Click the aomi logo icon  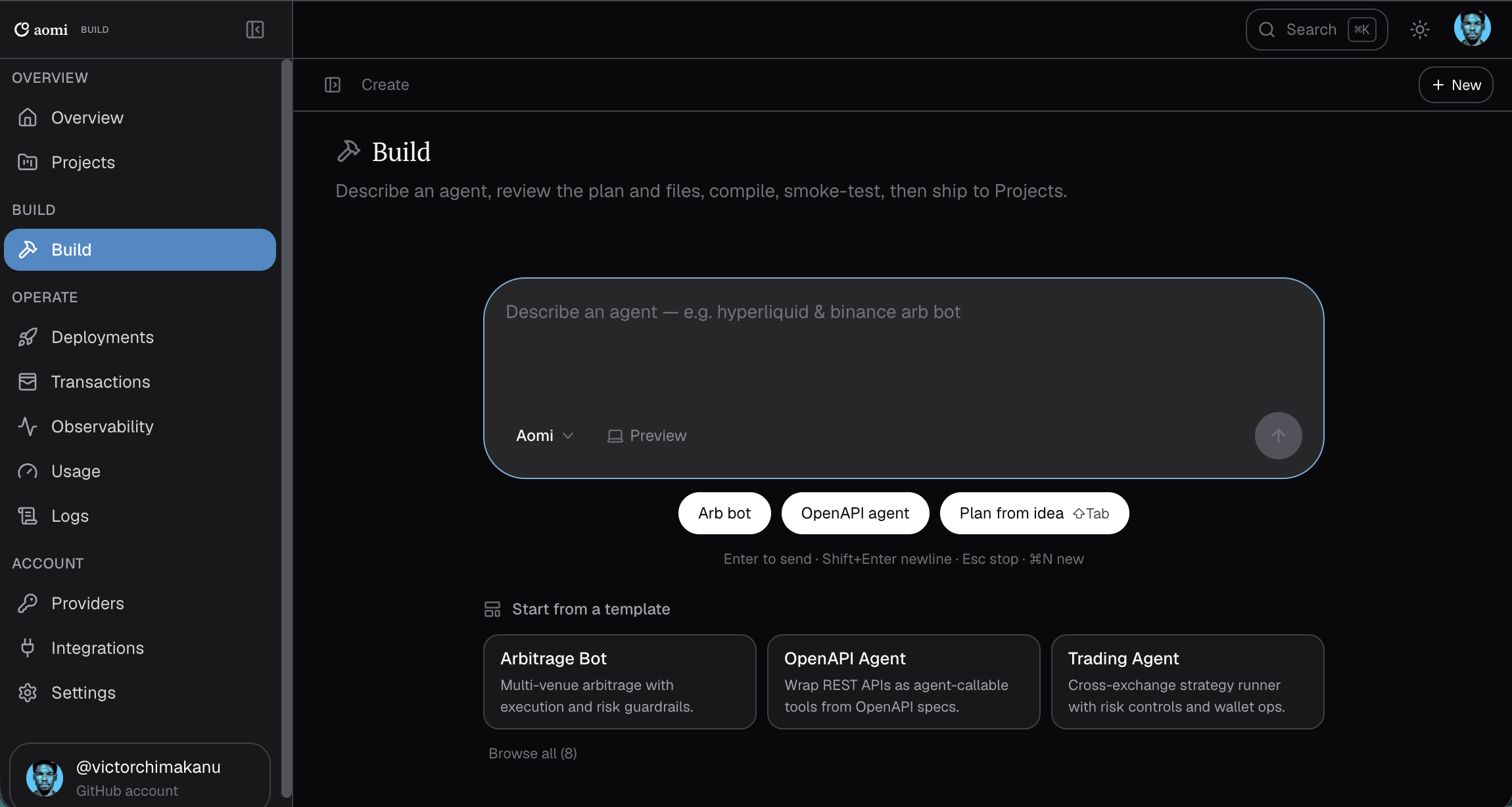tap(22, 30)
